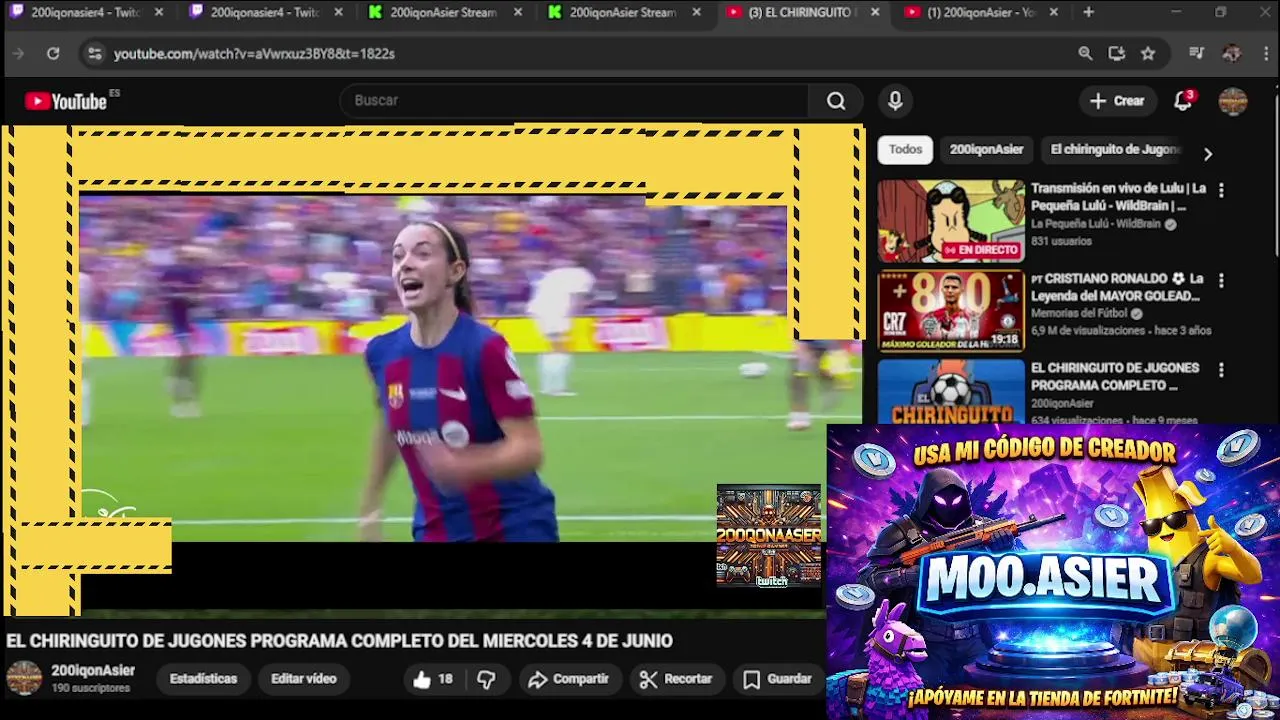
Task: Select the Todos filter chip
Action: [905, 149]
